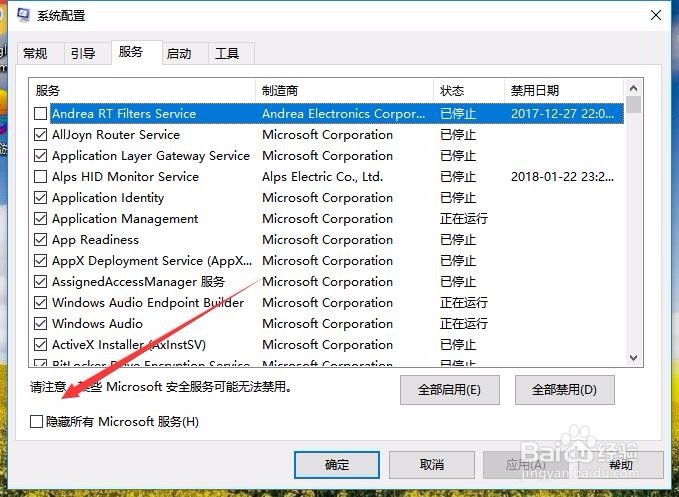This screenshot has width=679, height=497.
Task: Select the Windows Audio 正在运行 status
Action: click(464, 323)
